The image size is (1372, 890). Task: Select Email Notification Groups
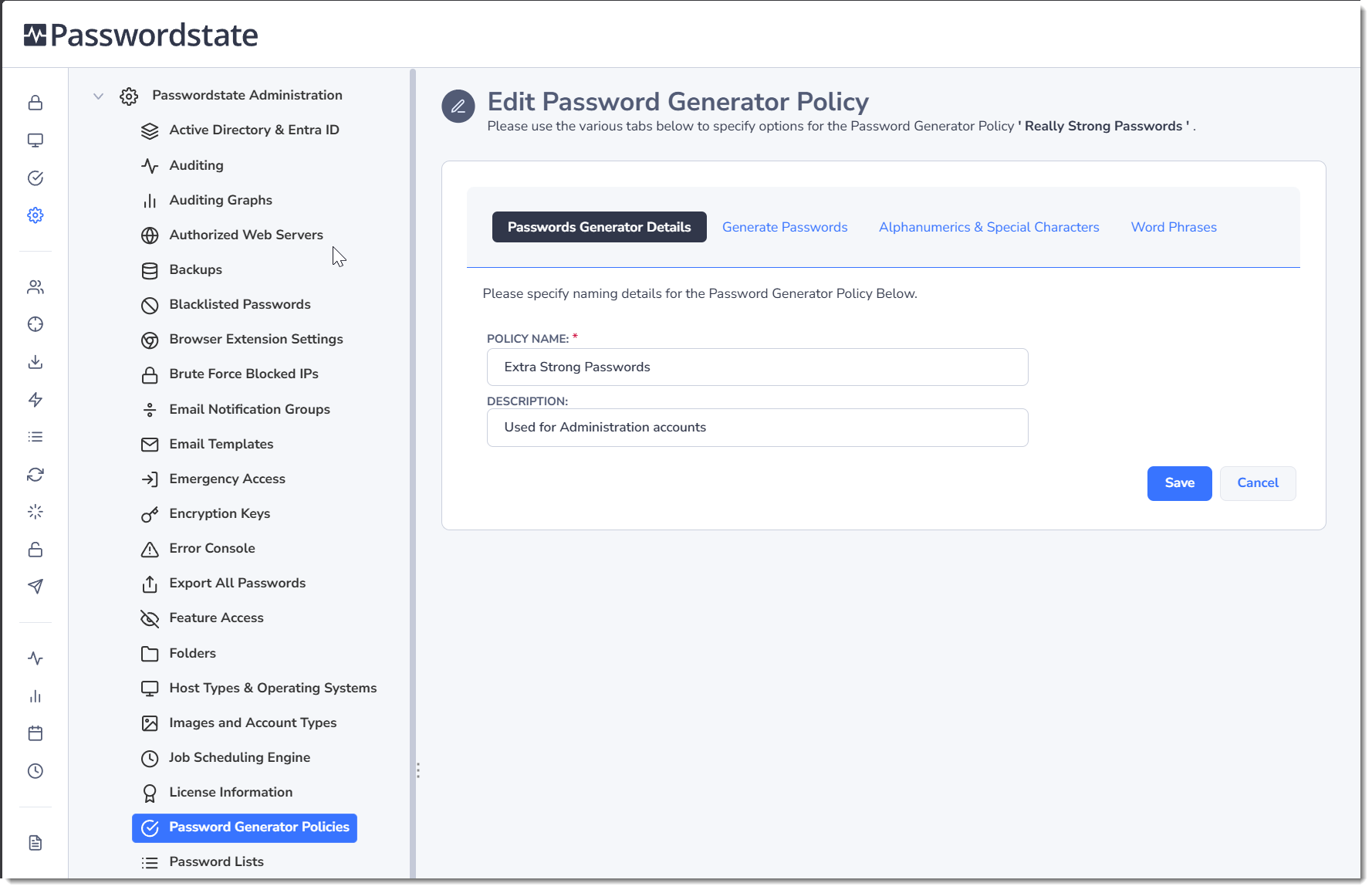[x=250, y=409]
